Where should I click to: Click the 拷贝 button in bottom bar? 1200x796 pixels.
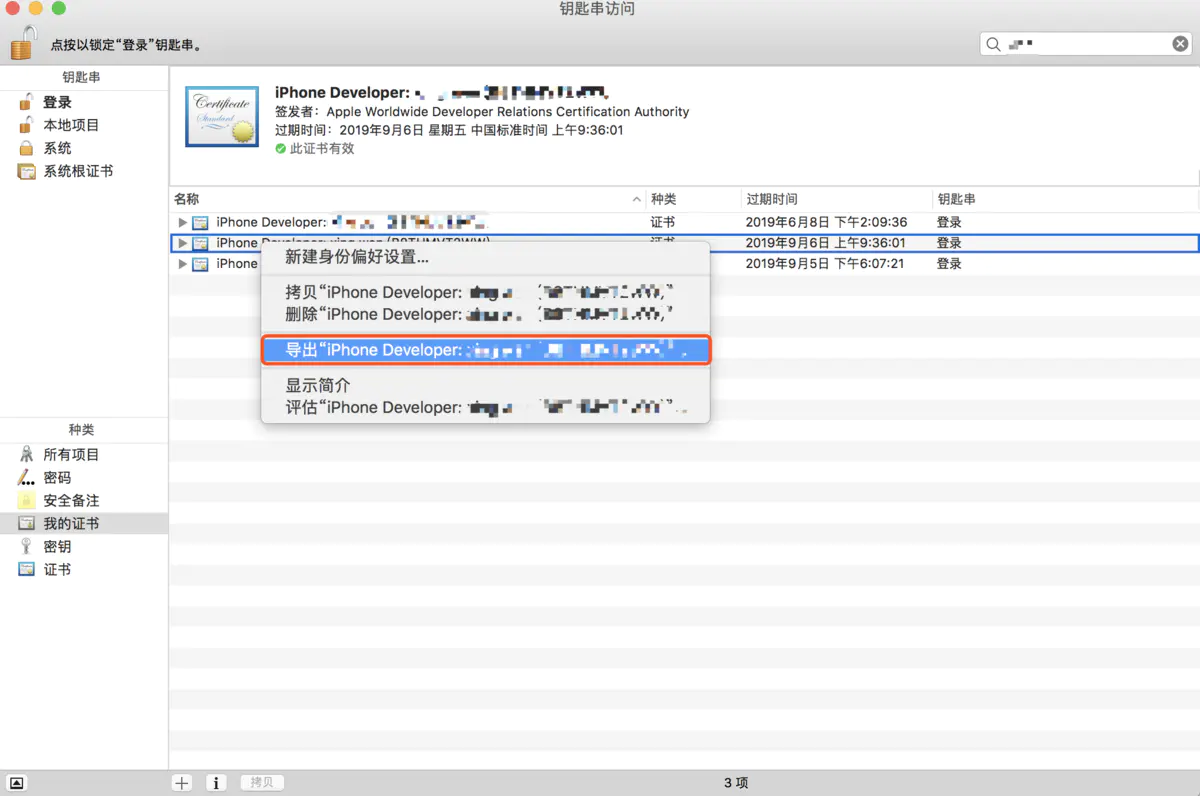point(262,783)
